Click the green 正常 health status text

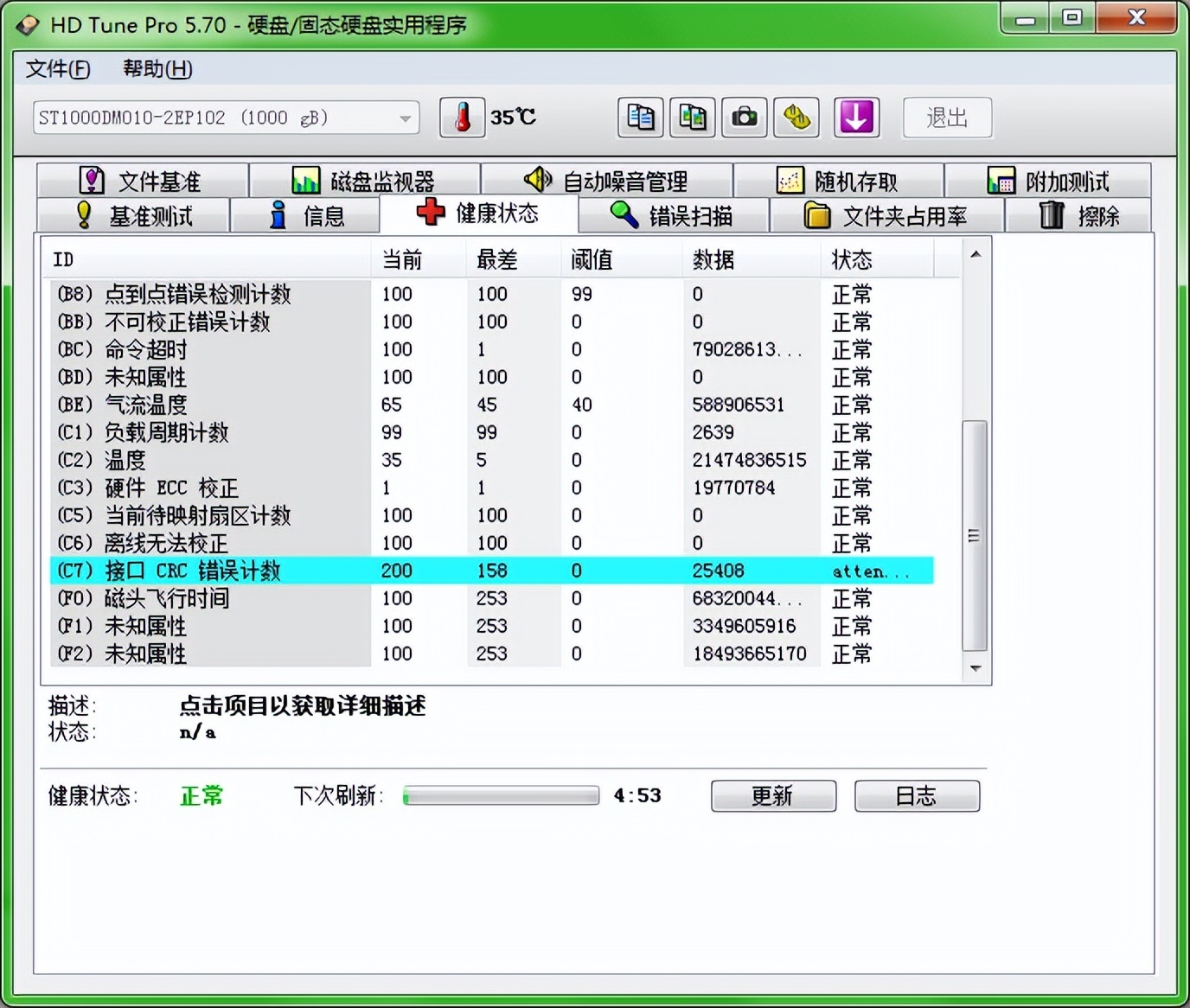point(202,795)
